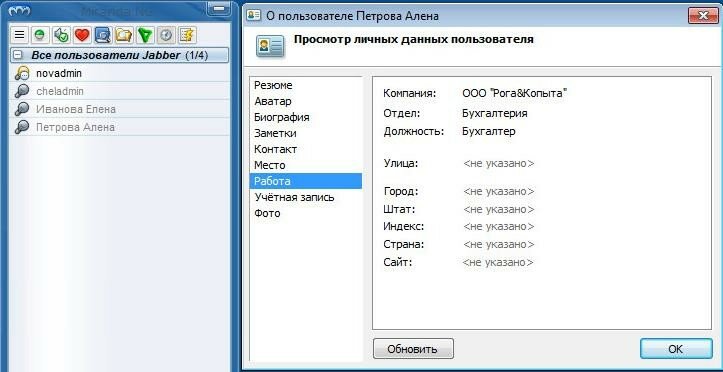723x372 pixels.
Task: Click the department value Бухгалтерия
Action: point(495,113)
